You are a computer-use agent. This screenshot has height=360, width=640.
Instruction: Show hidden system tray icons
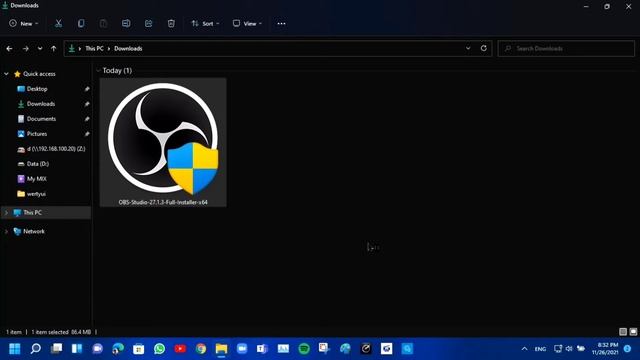(524, 349)
